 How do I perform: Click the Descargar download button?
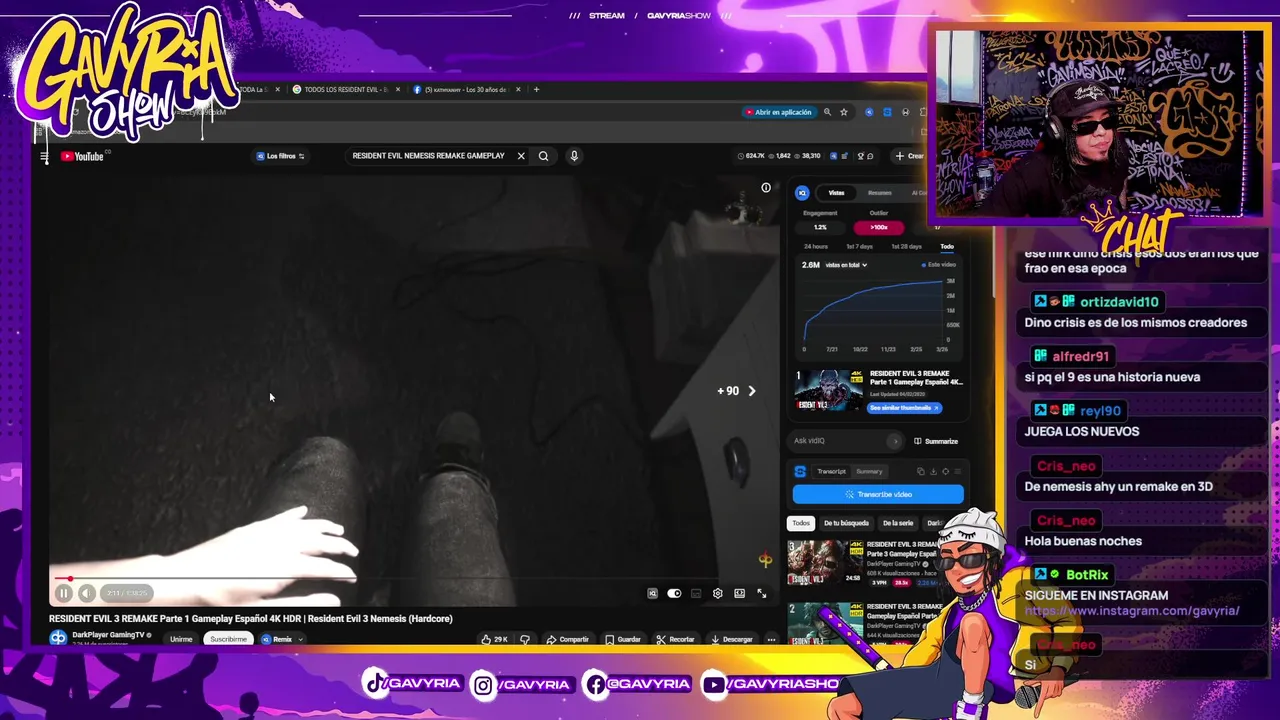[x=731, y=639]
